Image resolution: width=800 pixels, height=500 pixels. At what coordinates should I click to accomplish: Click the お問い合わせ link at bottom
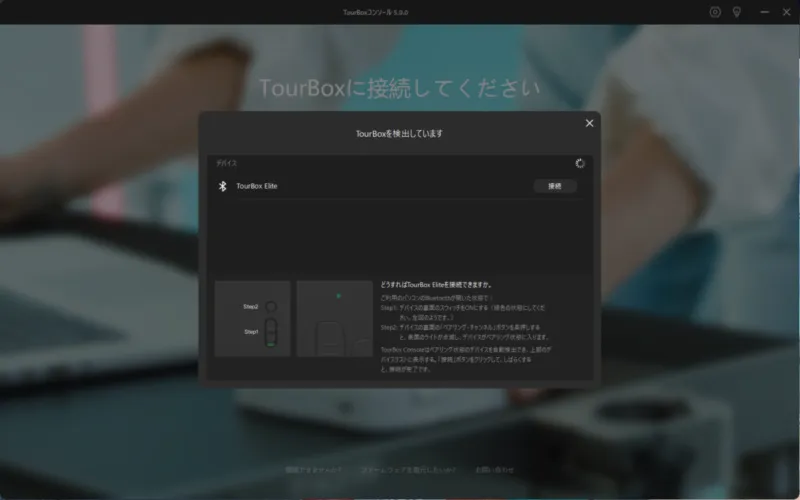(x=494, y=469)
